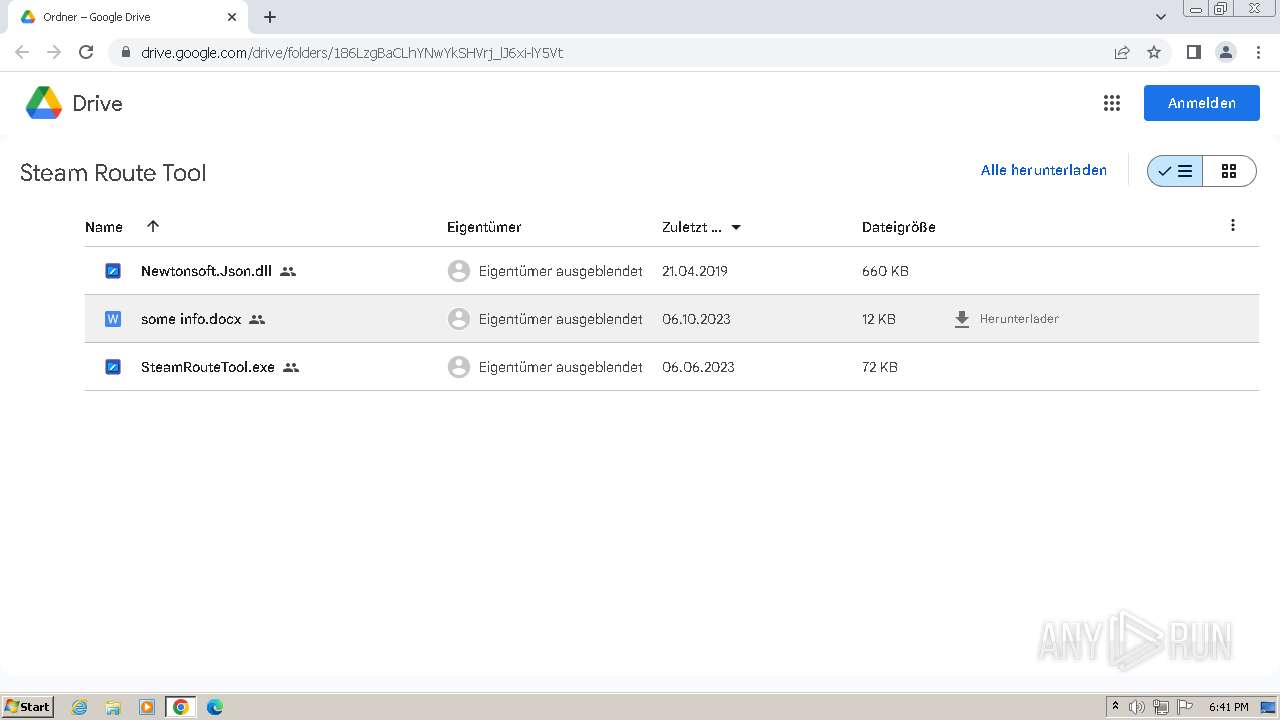Open the Windows Start menu
The width and height of the screenshot is (1280, 720).
[x=28, y=706]
